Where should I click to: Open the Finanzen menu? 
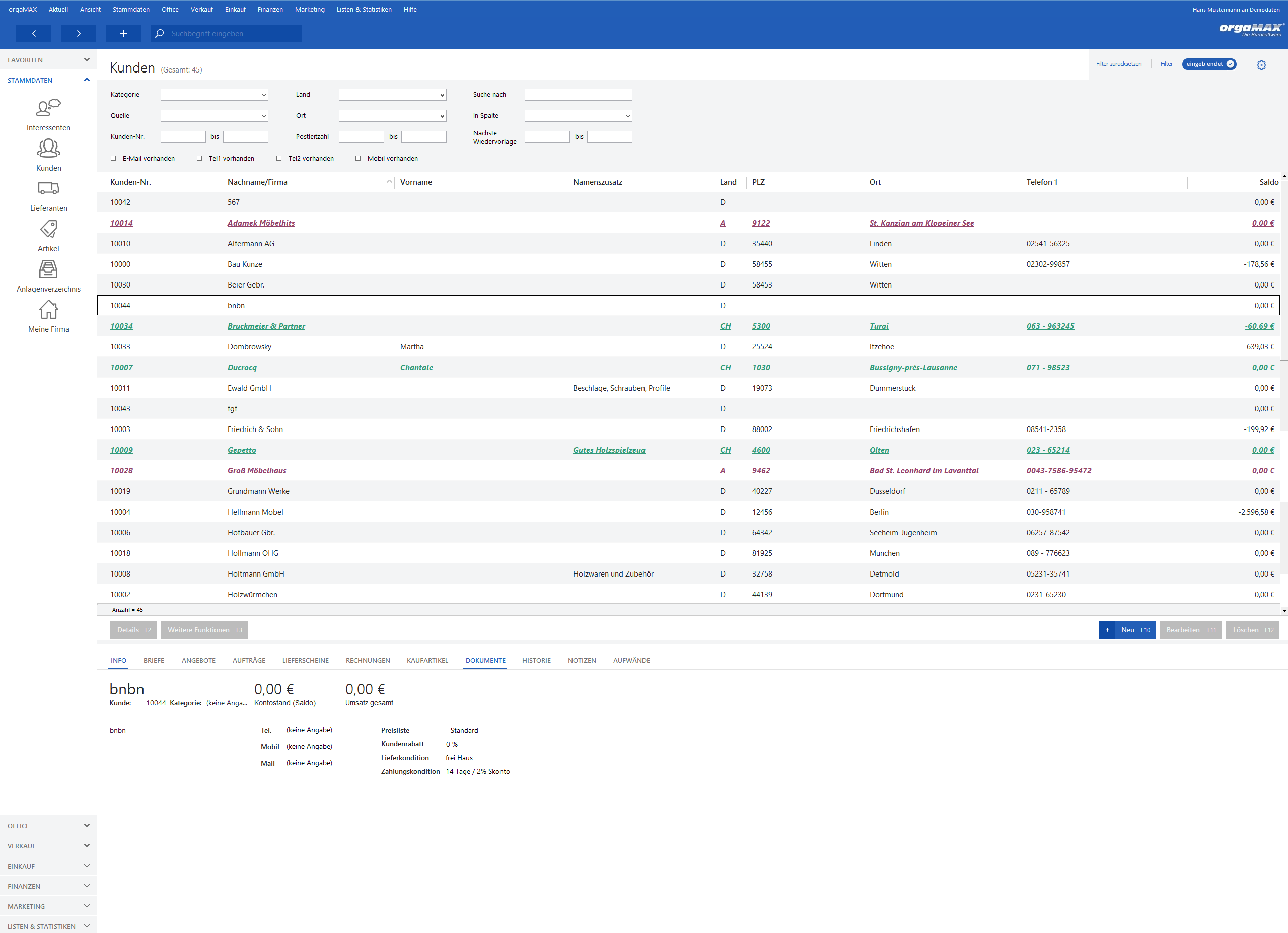click(x=270, y=9)
